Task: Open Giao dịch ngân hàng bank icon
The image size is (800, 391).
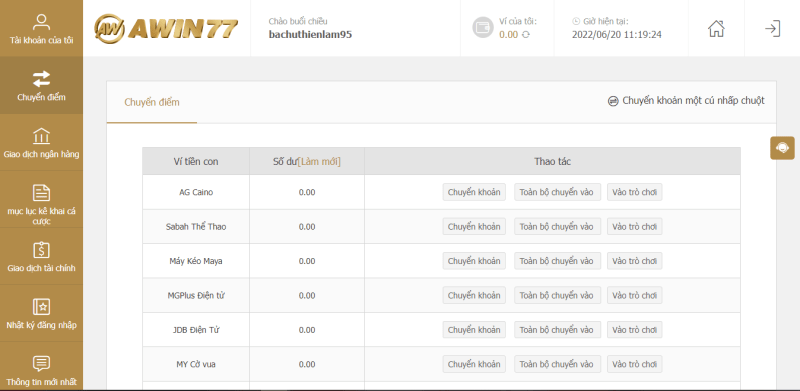Action: pos(41,136)
